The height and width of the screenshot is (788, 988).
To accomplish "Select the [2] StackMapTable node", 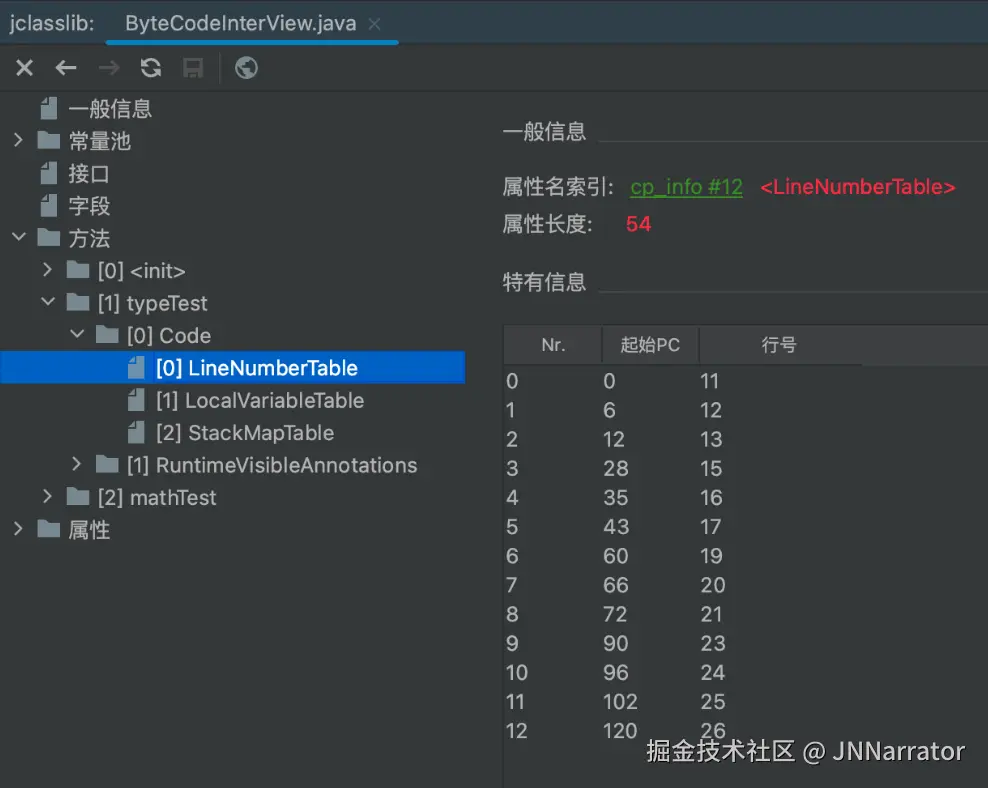I will click(244, 433).
